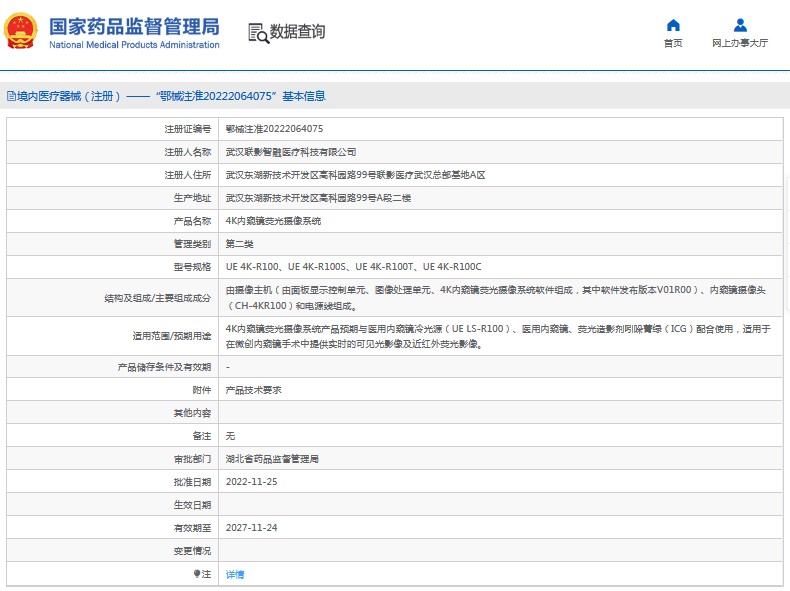Click the 产品技术要求 attachment value
Screen dimensions: 790x591
(x=253, y=390)
